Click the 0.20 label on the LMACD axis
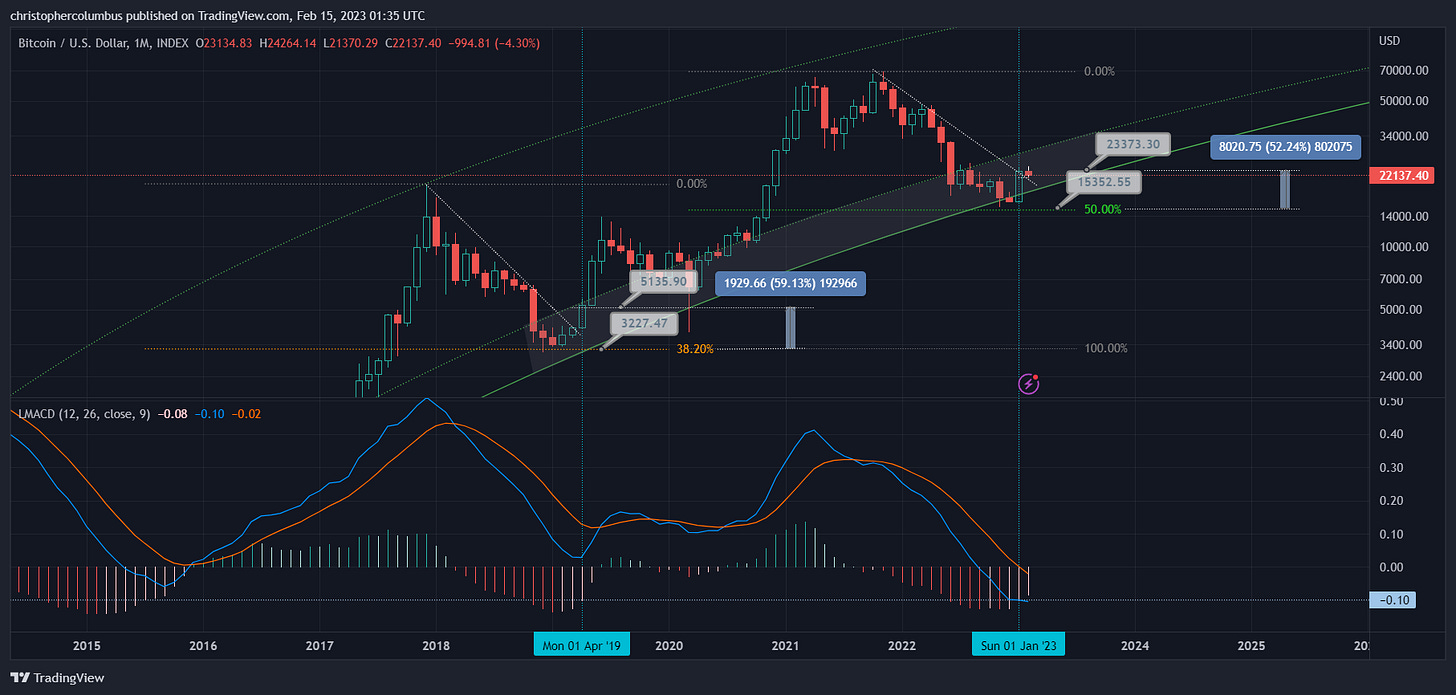Viewport: 1456px width, 695px height. 1393,500
